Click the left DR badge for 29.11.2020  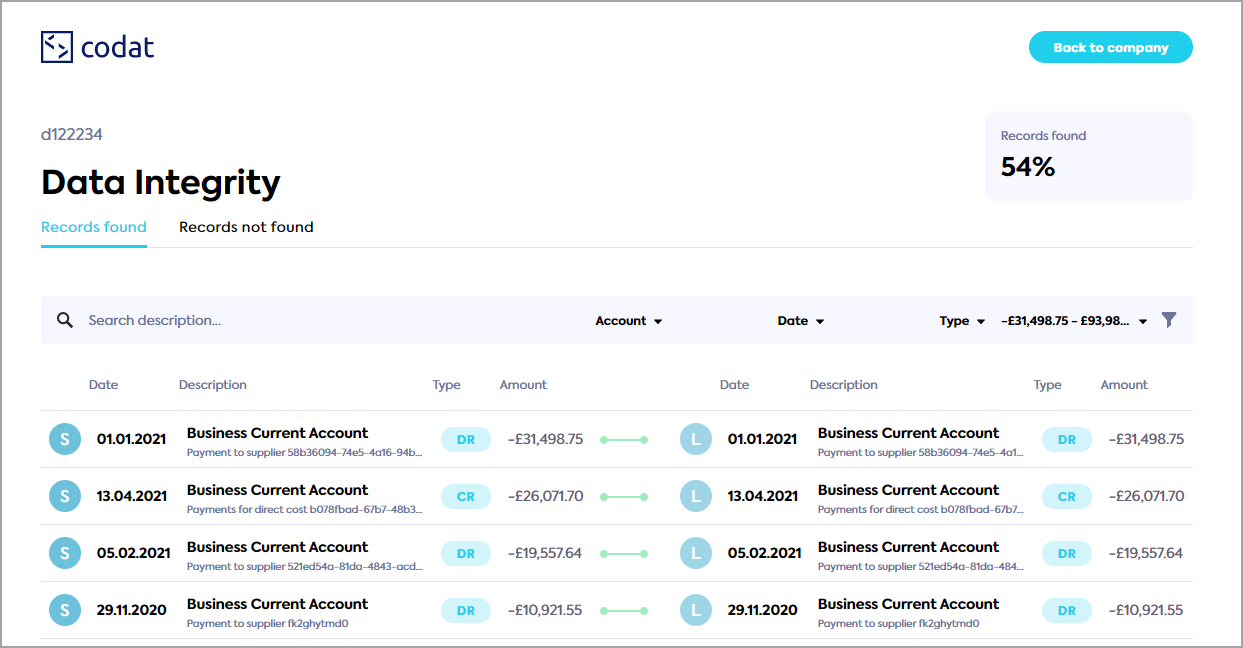pos(466,611)
